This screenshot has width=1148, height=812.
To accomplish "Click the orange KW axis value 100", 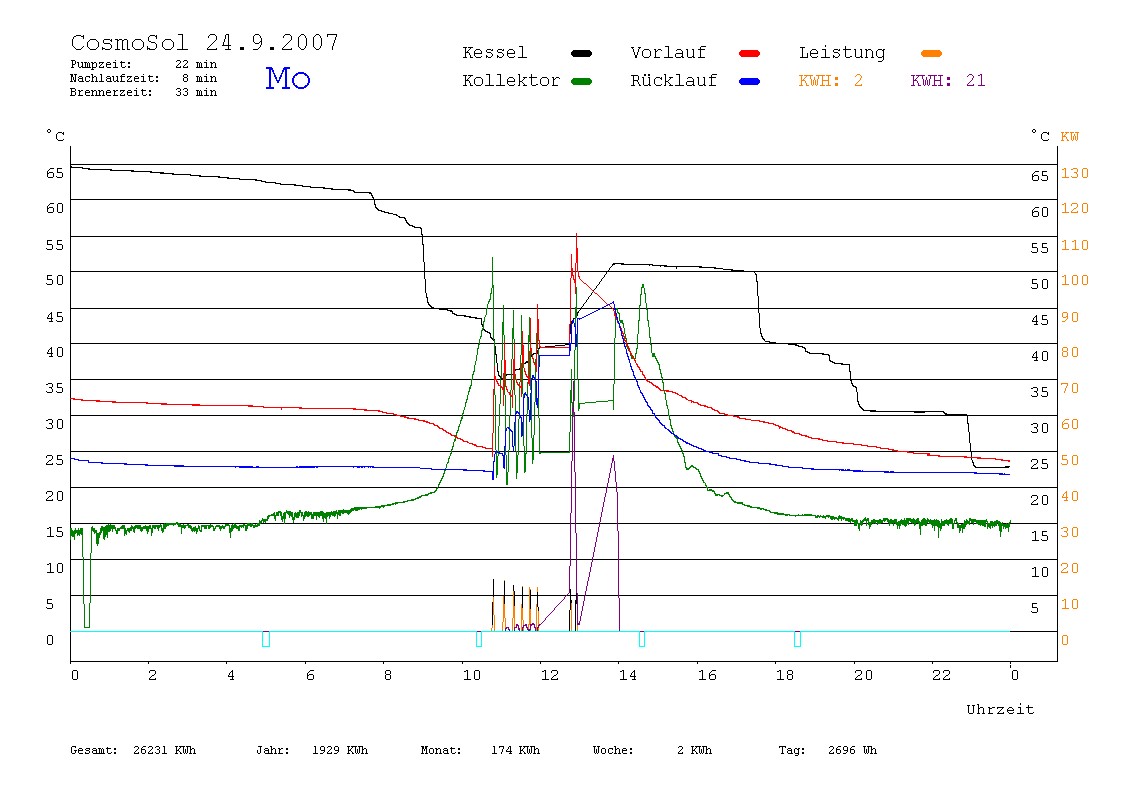I will pos(1075,280).
